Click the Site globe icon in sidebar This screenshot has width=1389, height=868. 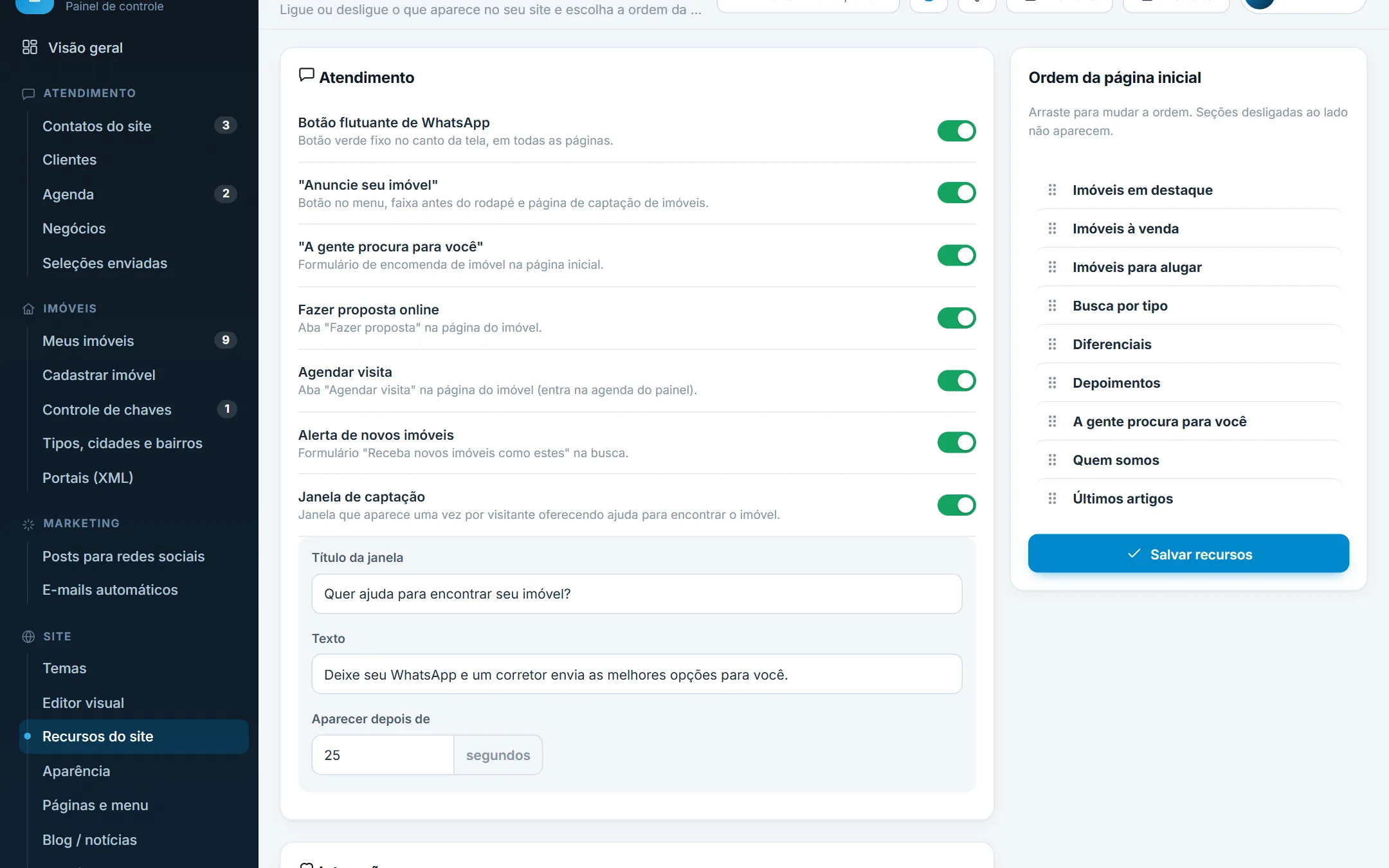coord(28,637)
